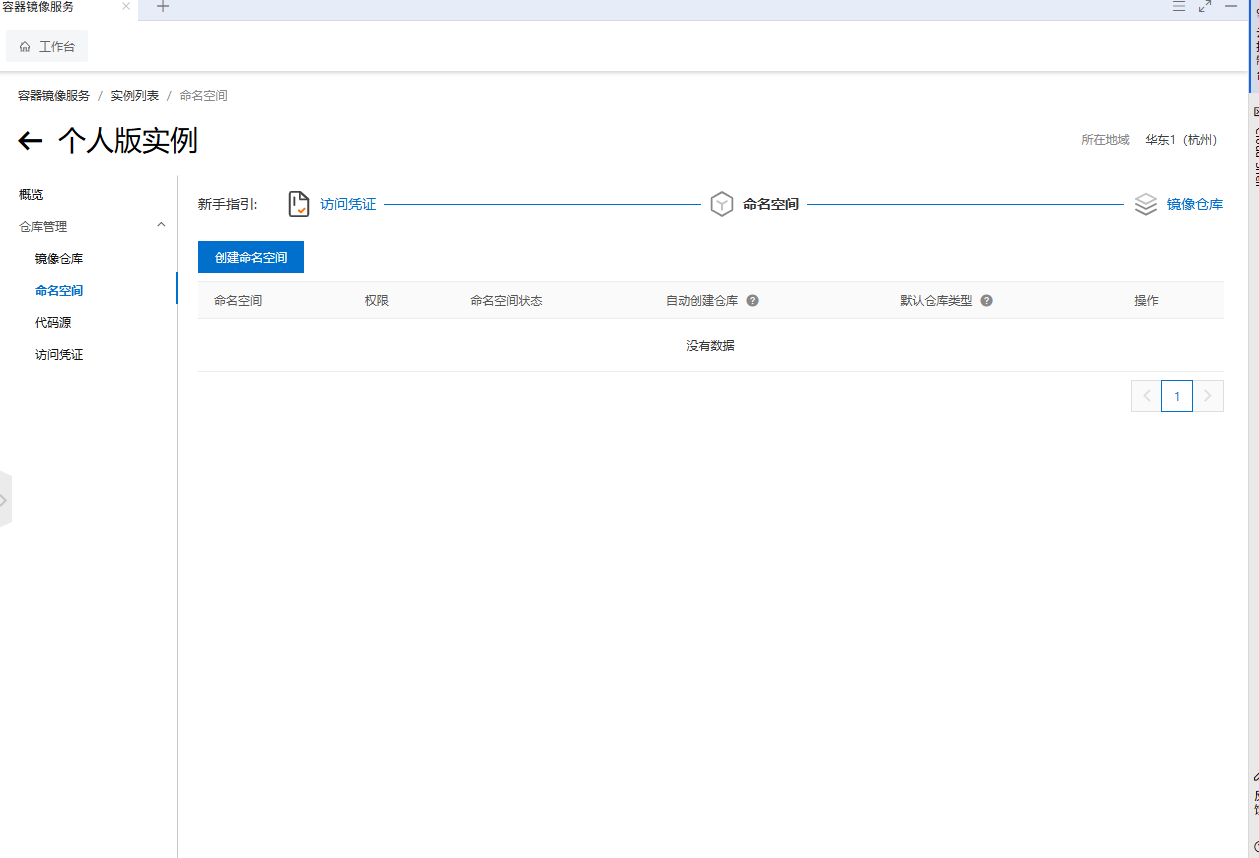Viewport: 1259px width, 858px height.
Task: Go to previous page in pagination
Action: click(x=1146, y=396)
